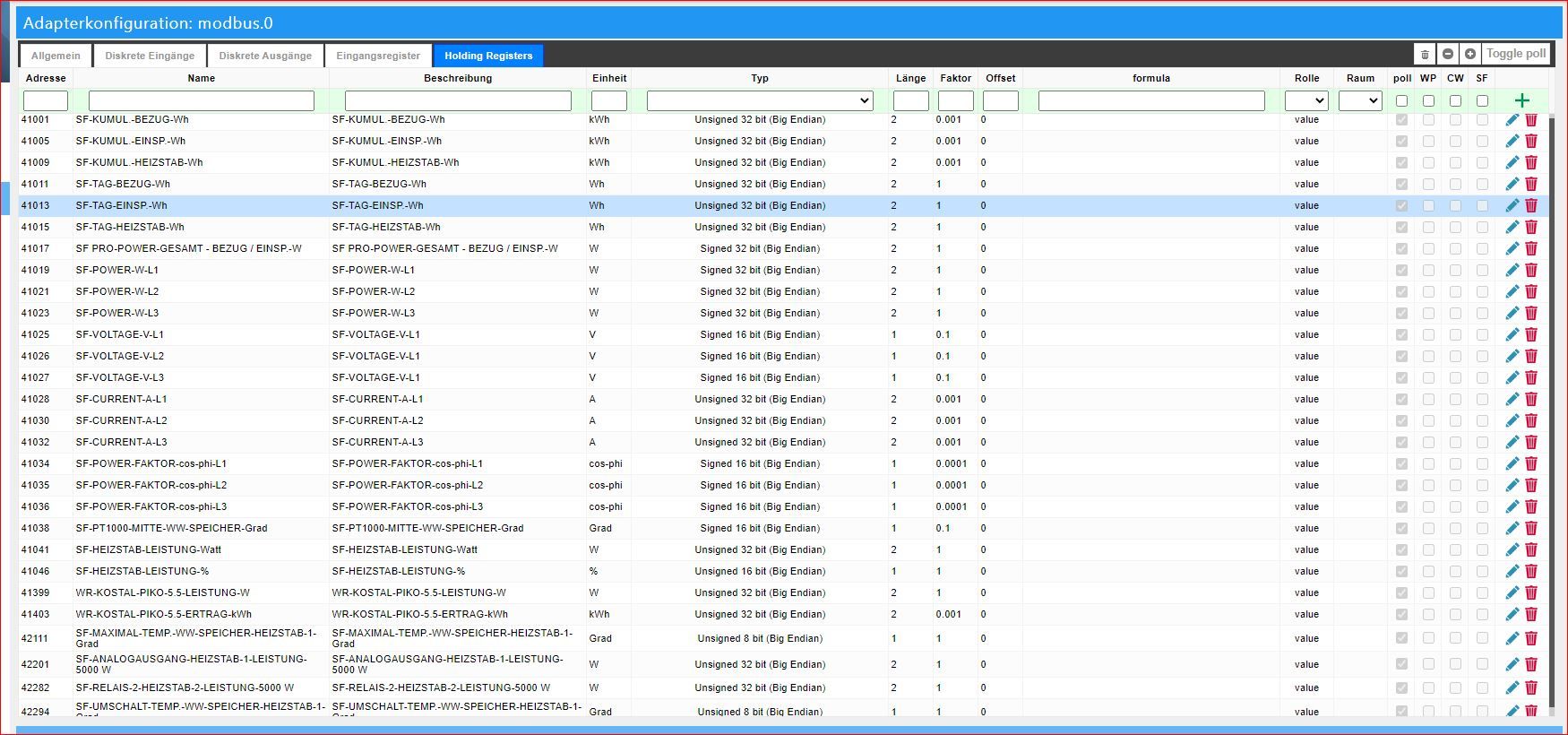Edit row 41399 WR-KOSTAL-PIKO-5.5-LEISTUNG-W

[x=1512, y=592]
